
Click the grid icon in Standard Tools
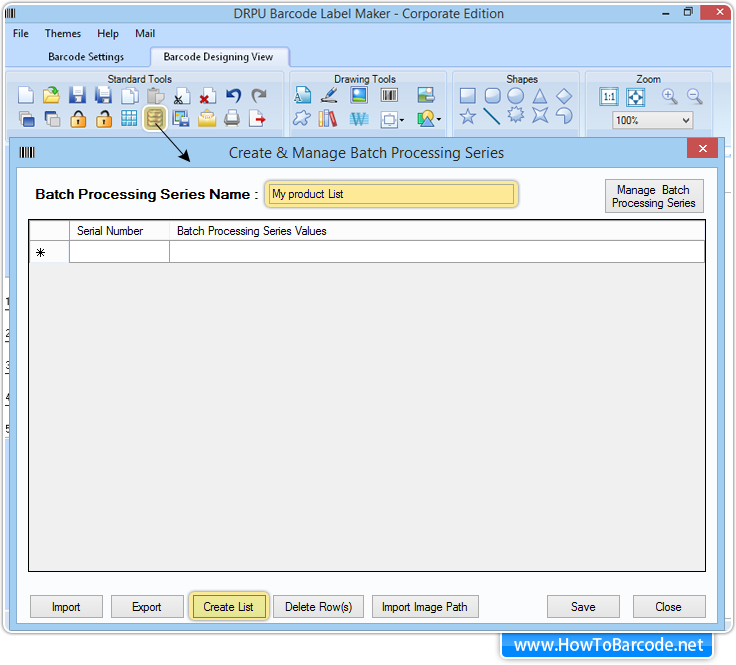point(129,119)
